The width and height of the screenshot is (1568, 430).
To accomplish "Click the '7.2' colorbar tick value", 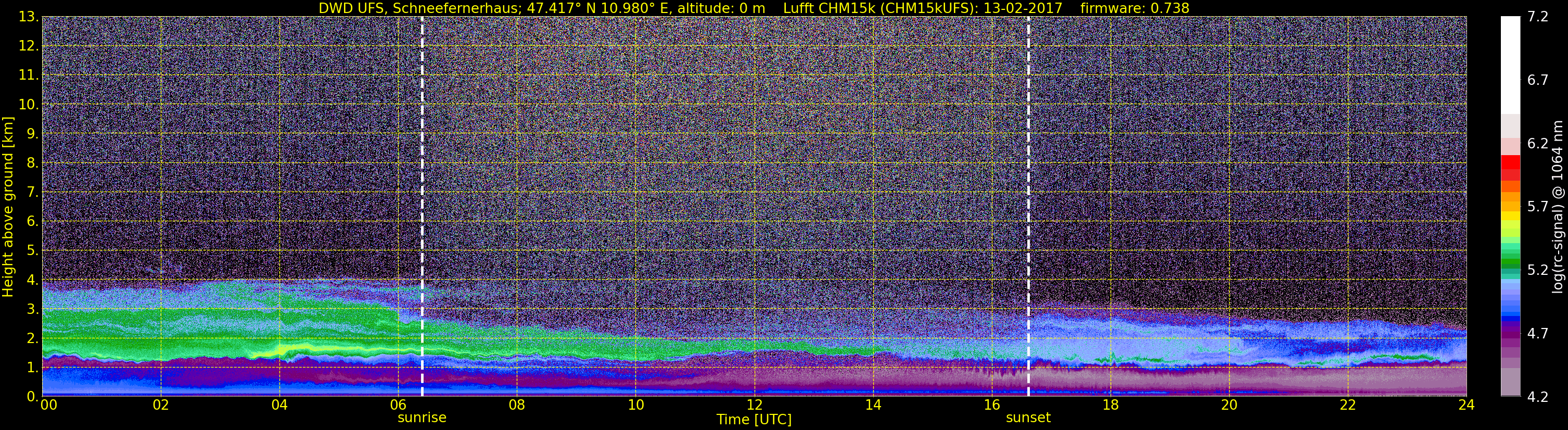I will [1538, 17].
